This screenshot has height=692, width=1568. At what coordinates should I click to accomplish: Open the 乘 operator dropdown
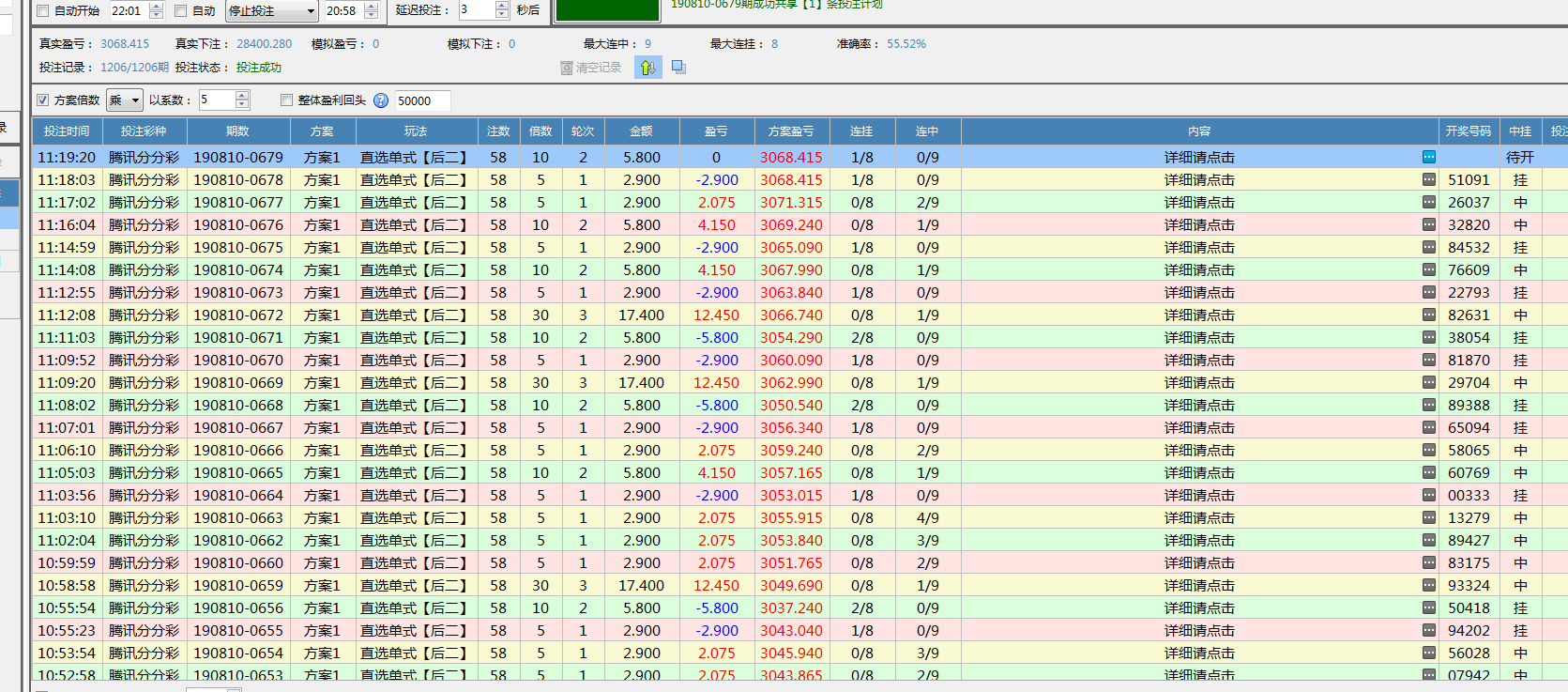pos(124,100)
